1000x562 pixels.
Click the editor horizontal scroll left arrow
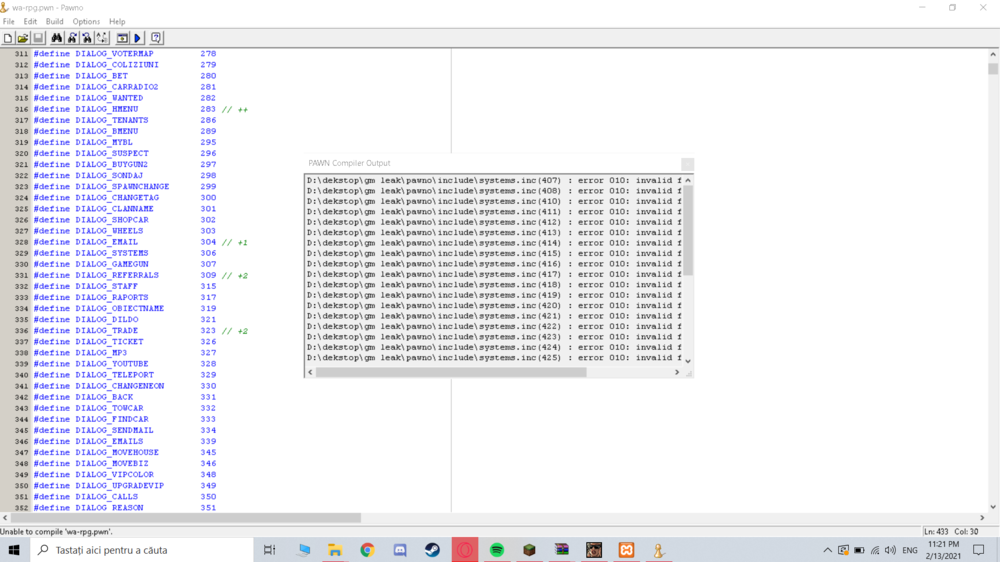[x=5, y=518]
